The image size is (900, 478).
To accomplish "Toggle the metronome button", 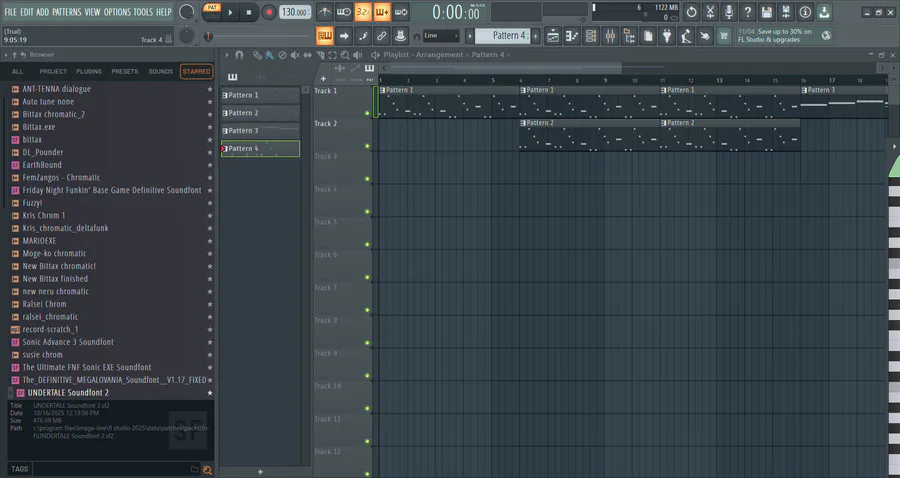I will (x=324, y=12).
